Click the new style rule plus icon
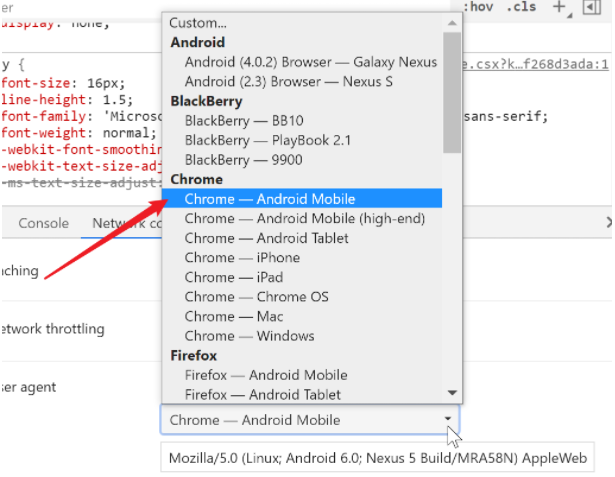Viewport: 615px width, 477px height. [x=560, y=8]
